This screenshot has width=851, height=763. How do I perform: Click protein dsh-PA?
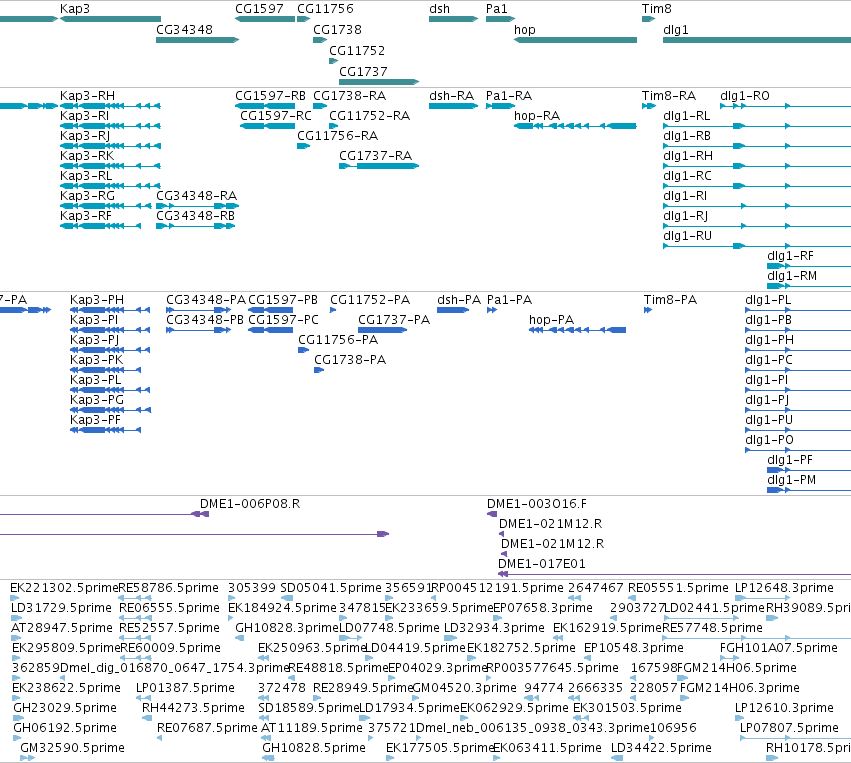coord(453,310)
